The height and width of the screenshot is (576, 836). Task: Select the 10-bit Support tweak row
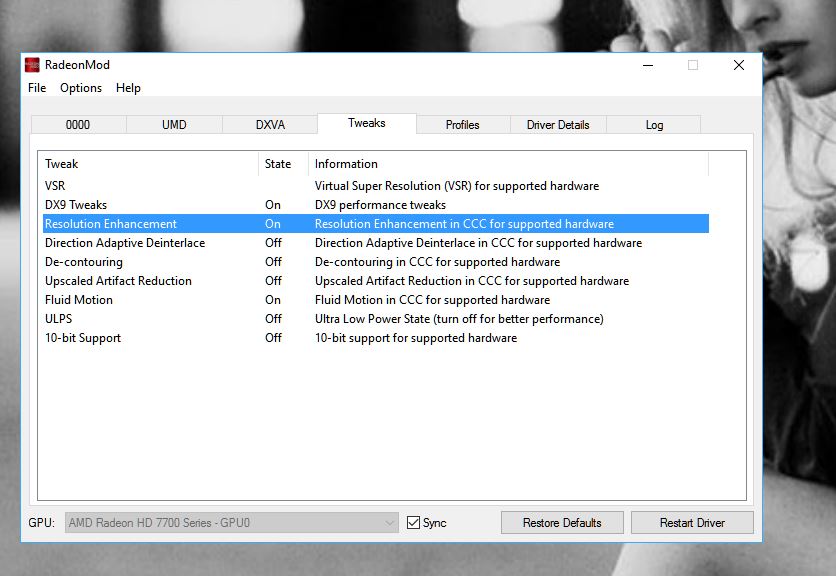375,338
